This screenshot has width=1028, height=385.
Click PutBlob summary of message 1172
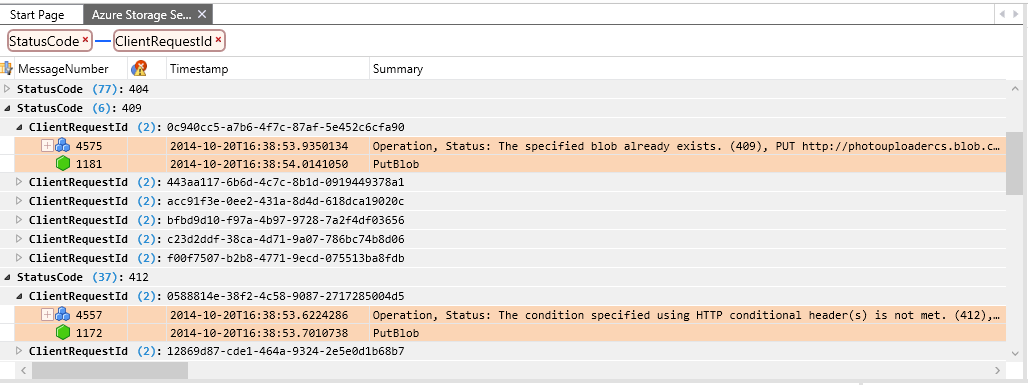395,333
